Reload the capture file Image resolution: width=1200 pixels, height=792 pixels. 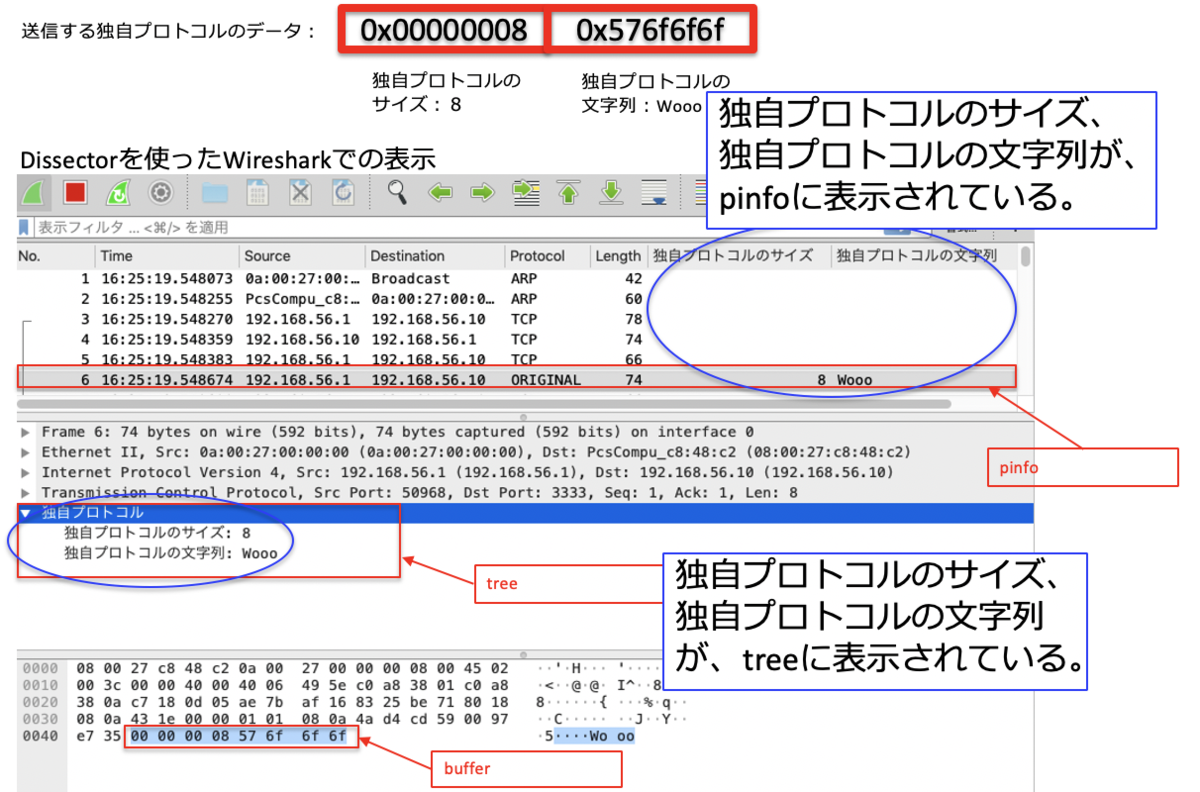(x=343, y=192)
